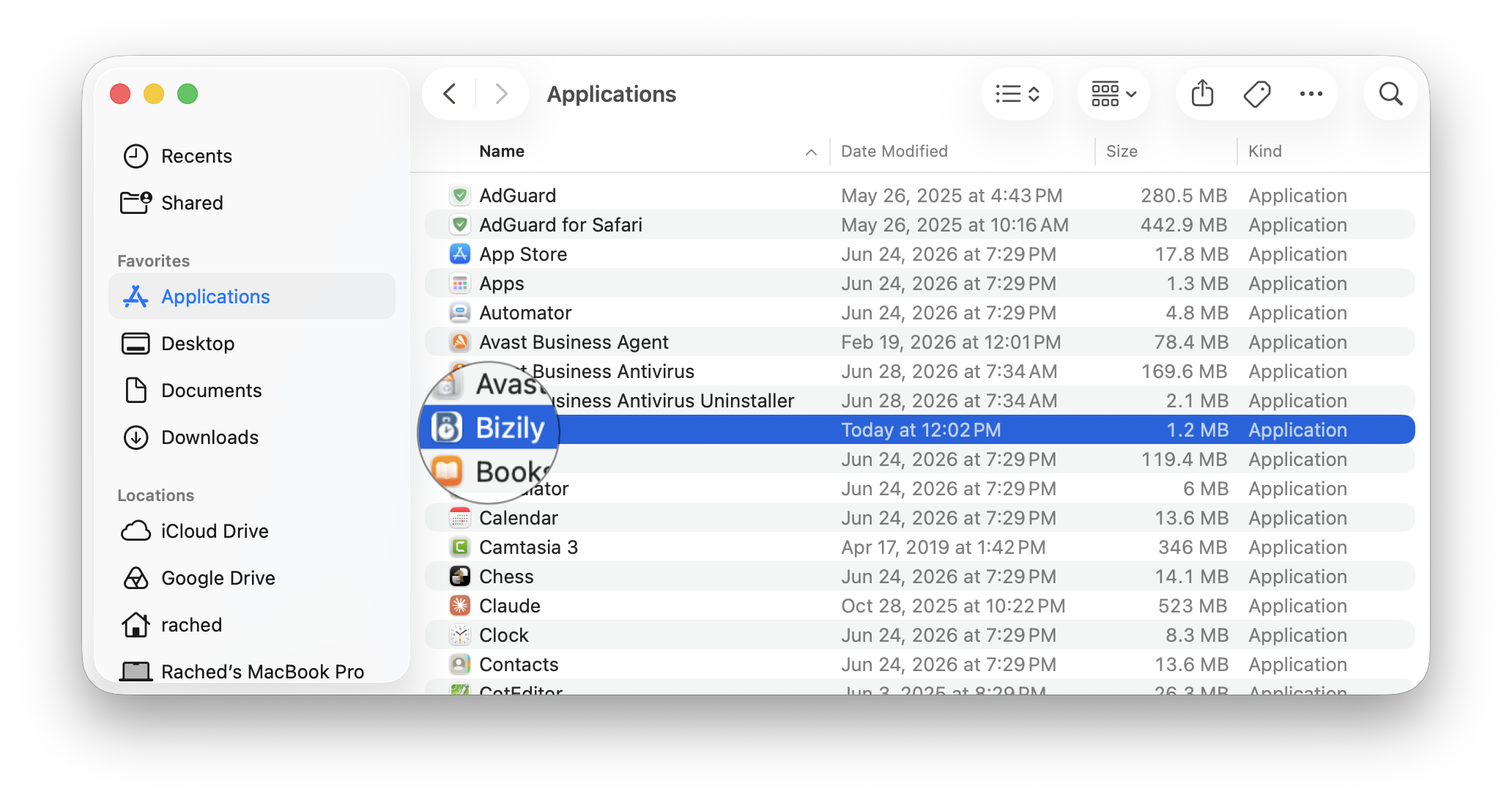The height and width of the screenshot is (803, 1512).
Task: Go forward with the right chevron button
Action: pyautogui.click(x=501, y=94)
